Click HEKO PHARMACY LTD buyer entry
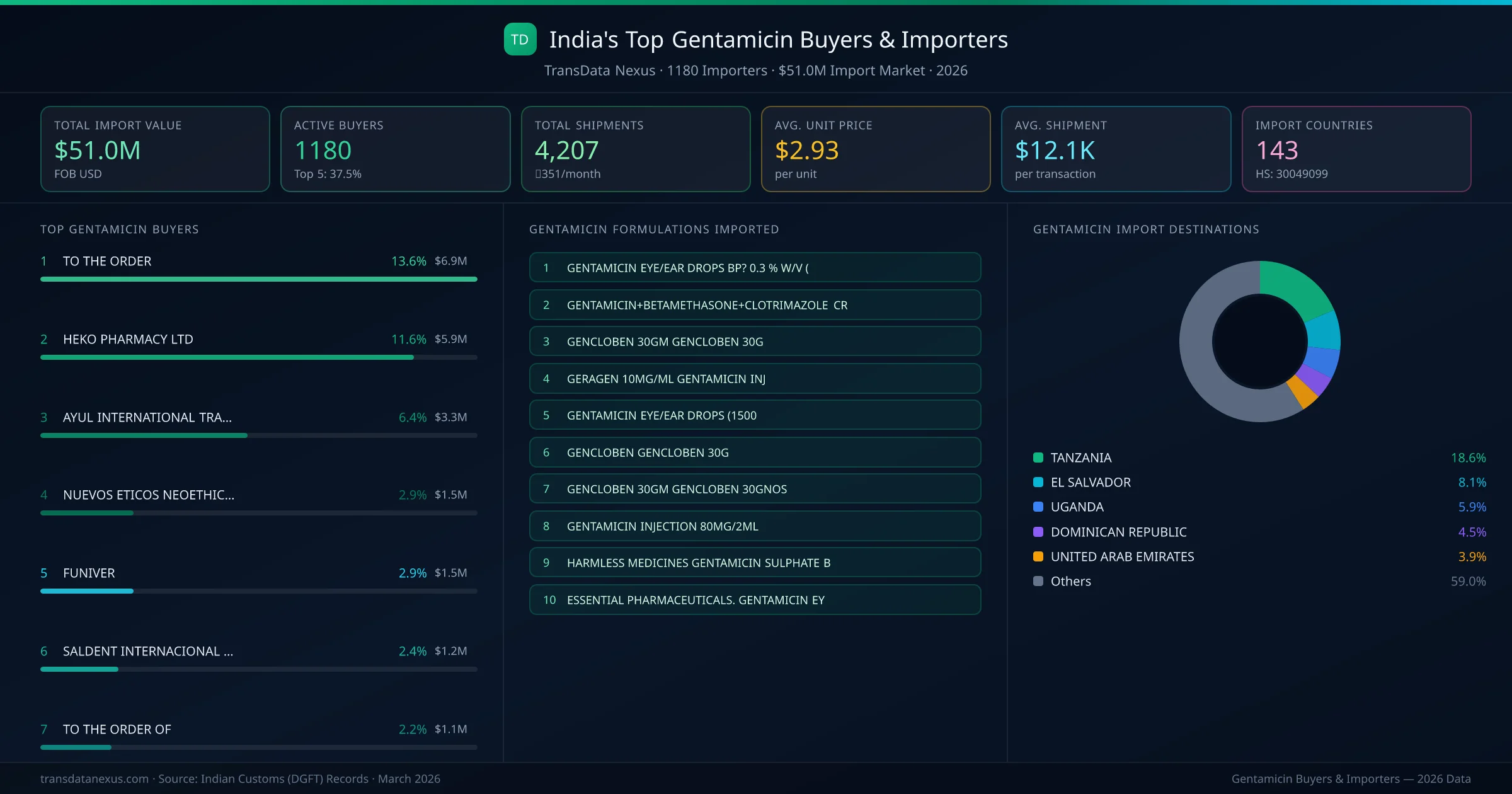 click(128, 339)
